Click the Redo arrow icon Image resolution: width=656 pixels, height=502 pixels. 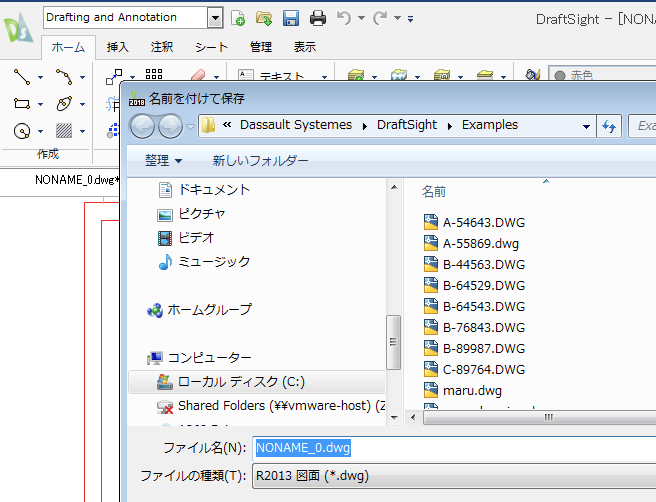click(x=380, y=18)
